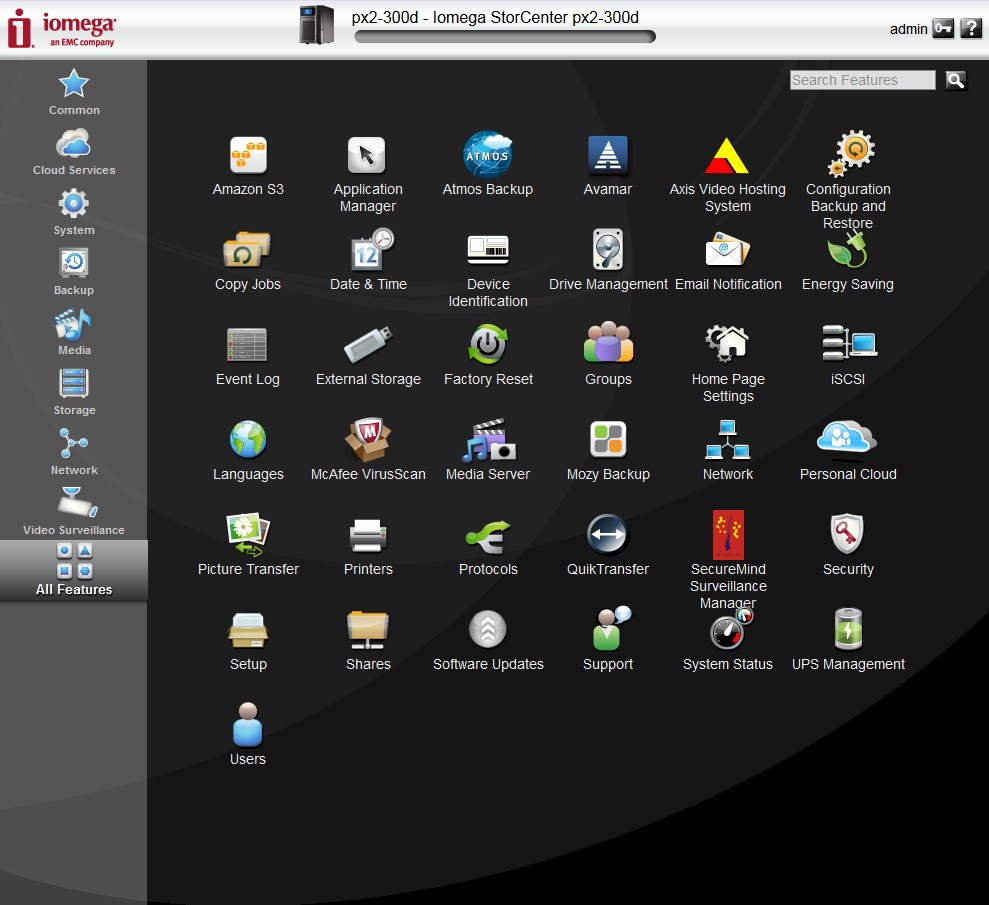Screen dimensions: 989x905
Task: Open Home Page Settings
Action: [x=728, y=364]
